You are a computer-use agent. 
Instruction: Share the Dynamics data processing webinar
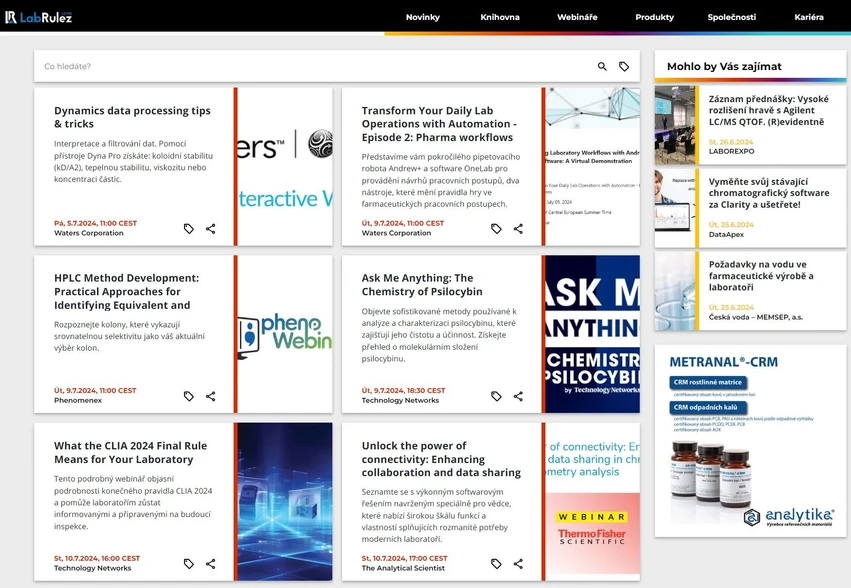211,229
